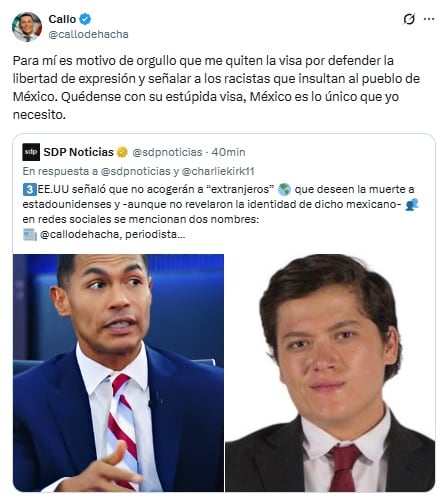Click the 40min timestamp
Viewport: 445px width, 498px height.
click(228, 152)
